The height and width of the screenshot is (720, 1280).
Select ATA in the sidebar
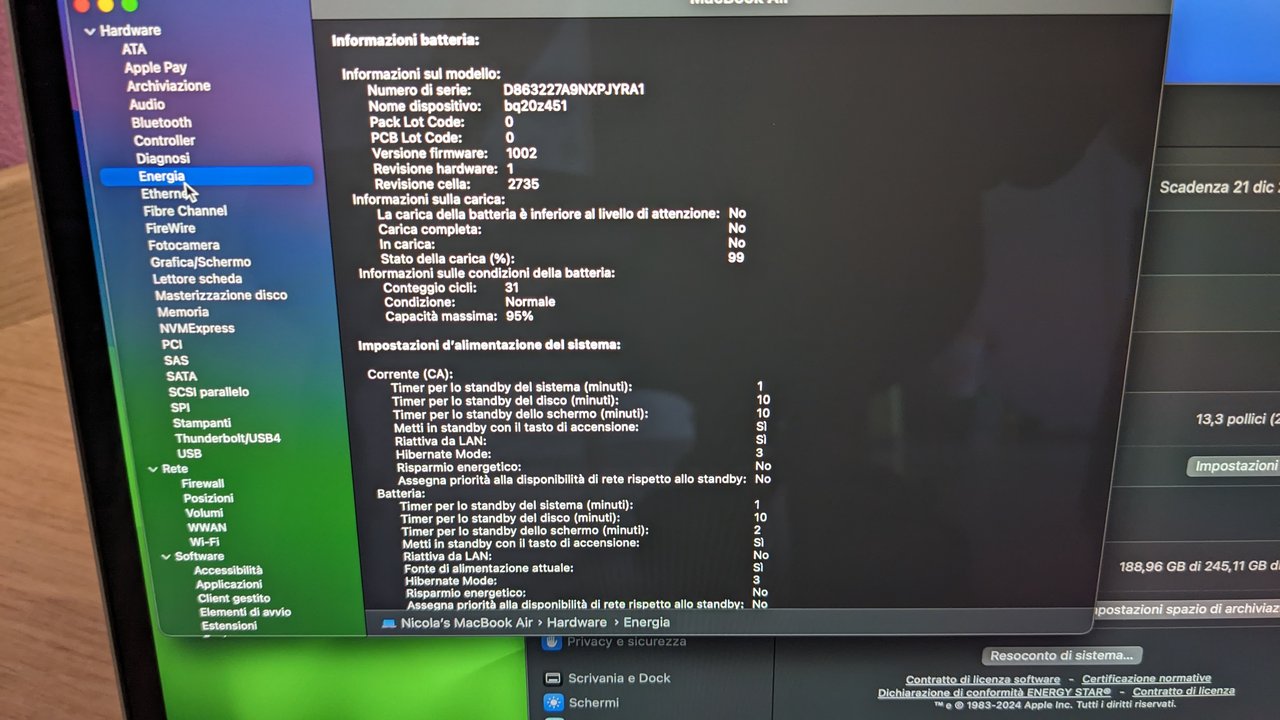tap(134, 49)
